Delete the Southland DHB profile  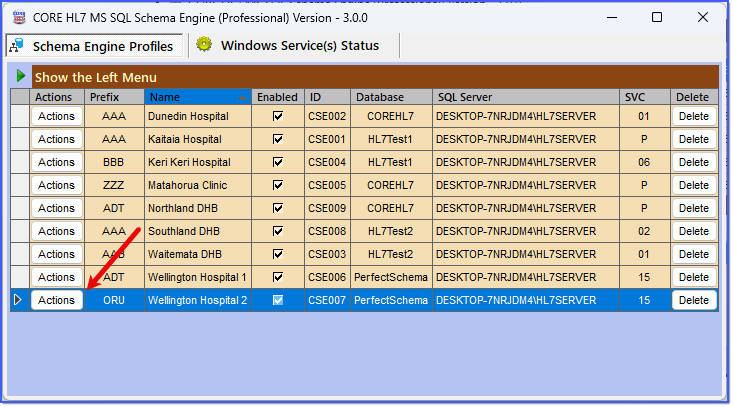(x=694, y=231)
